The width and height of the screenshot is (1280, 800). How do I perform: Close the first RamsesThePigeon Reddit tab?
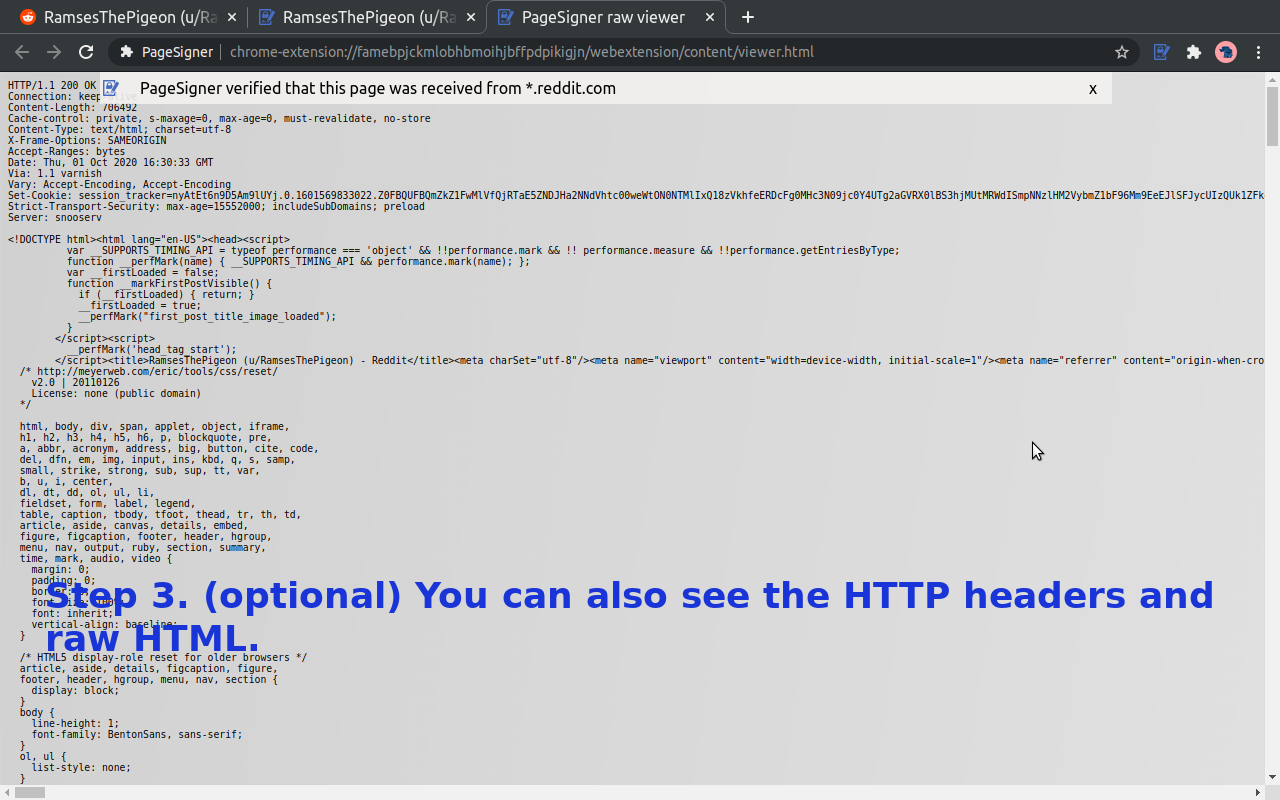coord(232,17)
